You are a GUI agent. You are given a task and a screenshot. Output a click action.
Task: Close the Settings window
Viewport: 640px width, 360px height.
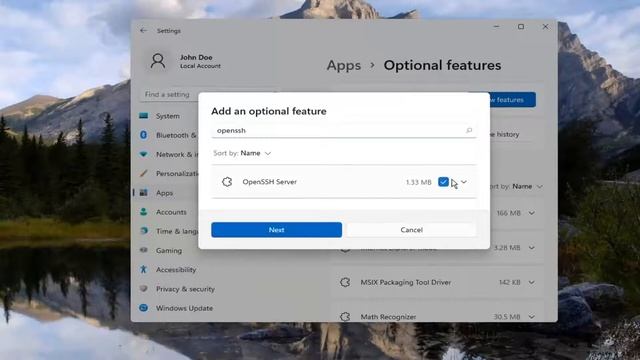545,27
